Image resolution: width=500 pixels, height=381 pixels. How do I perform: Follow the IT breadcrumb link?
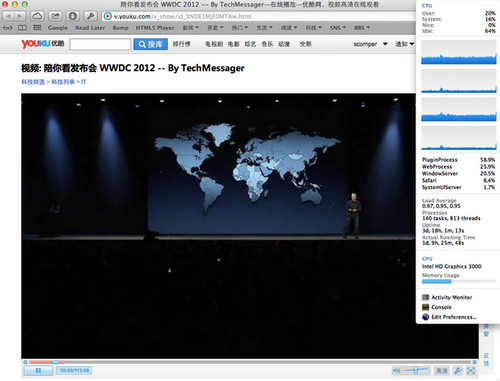(x=83, y=82)
